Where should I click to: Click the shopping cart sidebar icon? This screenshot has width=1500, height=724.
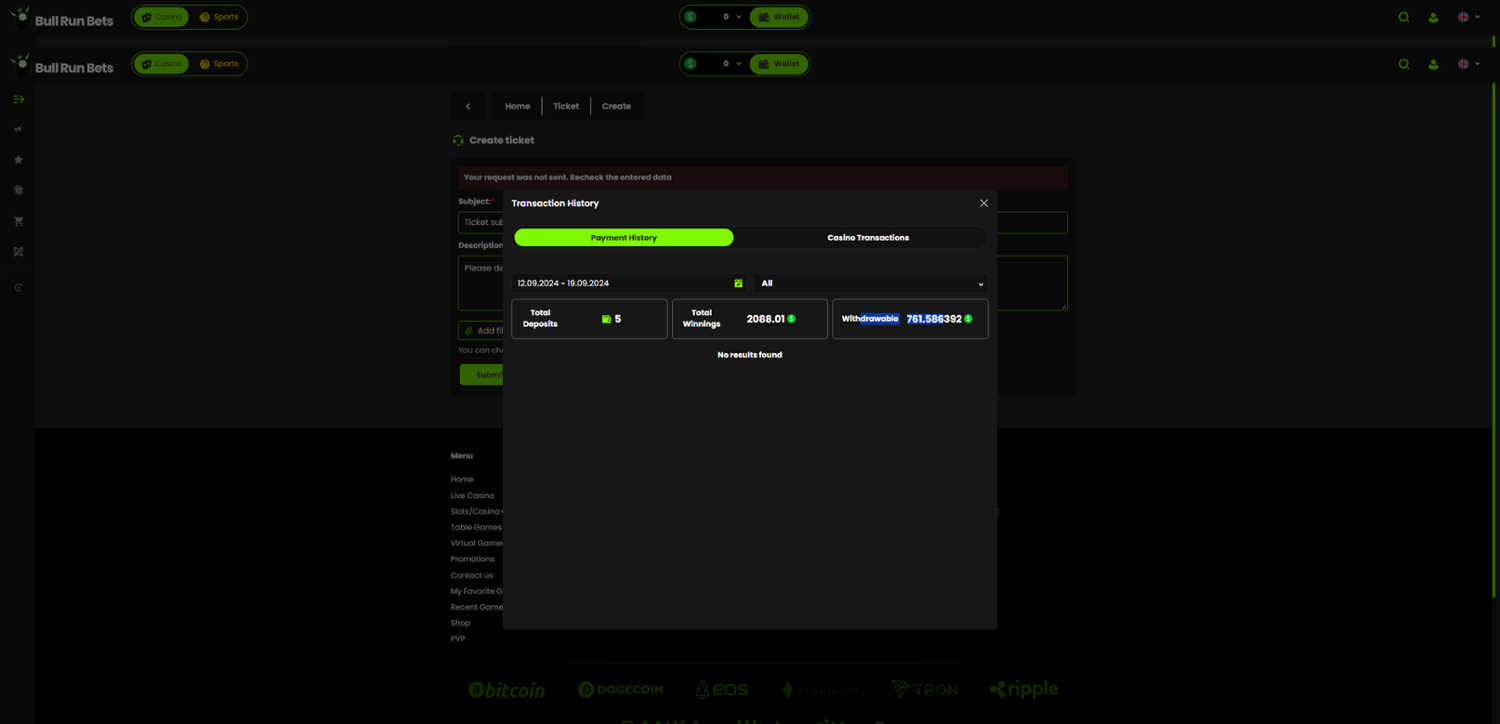(x=18, y=221)
